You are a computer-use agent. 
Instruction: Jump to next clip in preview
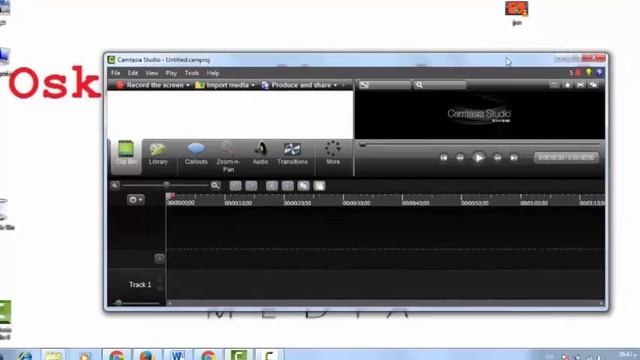[x=514, y=158]
